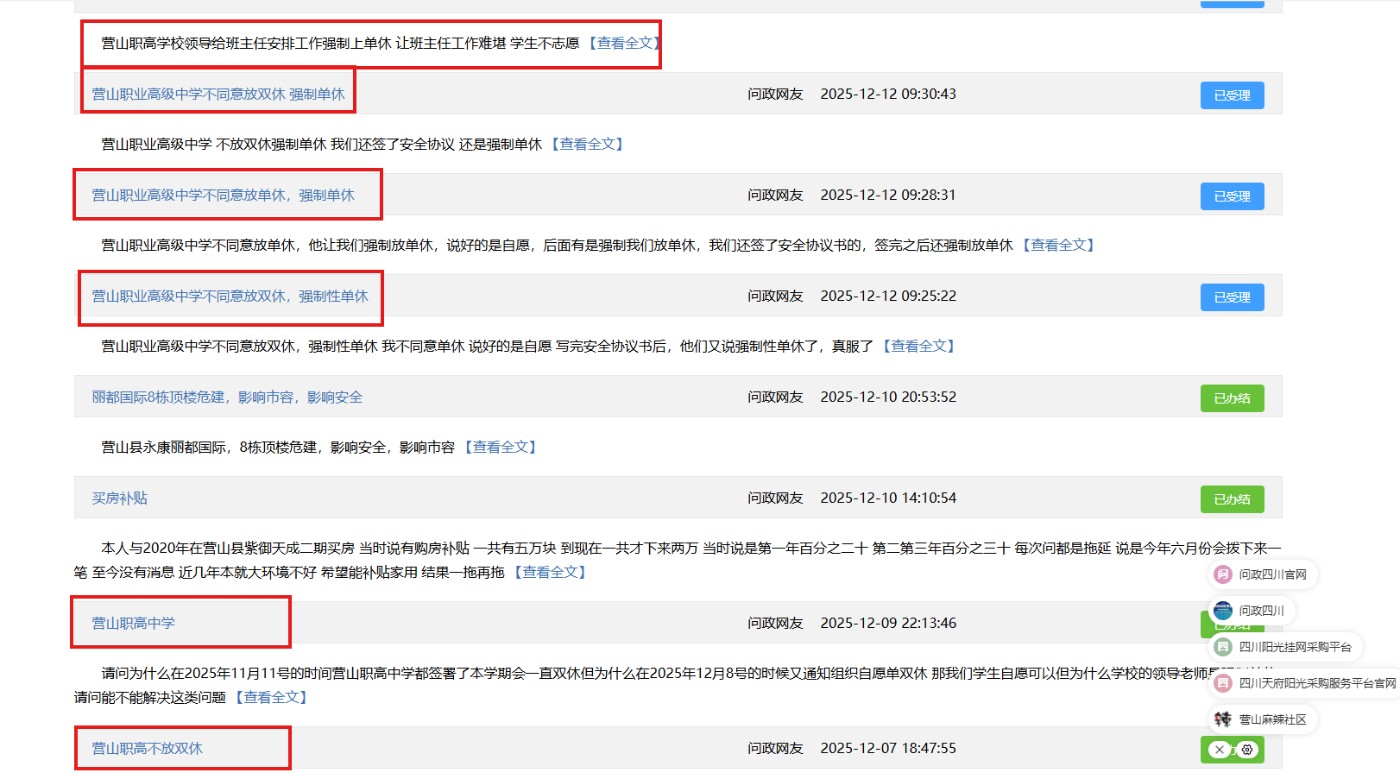Open the 买房补贴 post title
Viewport: 1400px width, 776px height.
[120, 498]
